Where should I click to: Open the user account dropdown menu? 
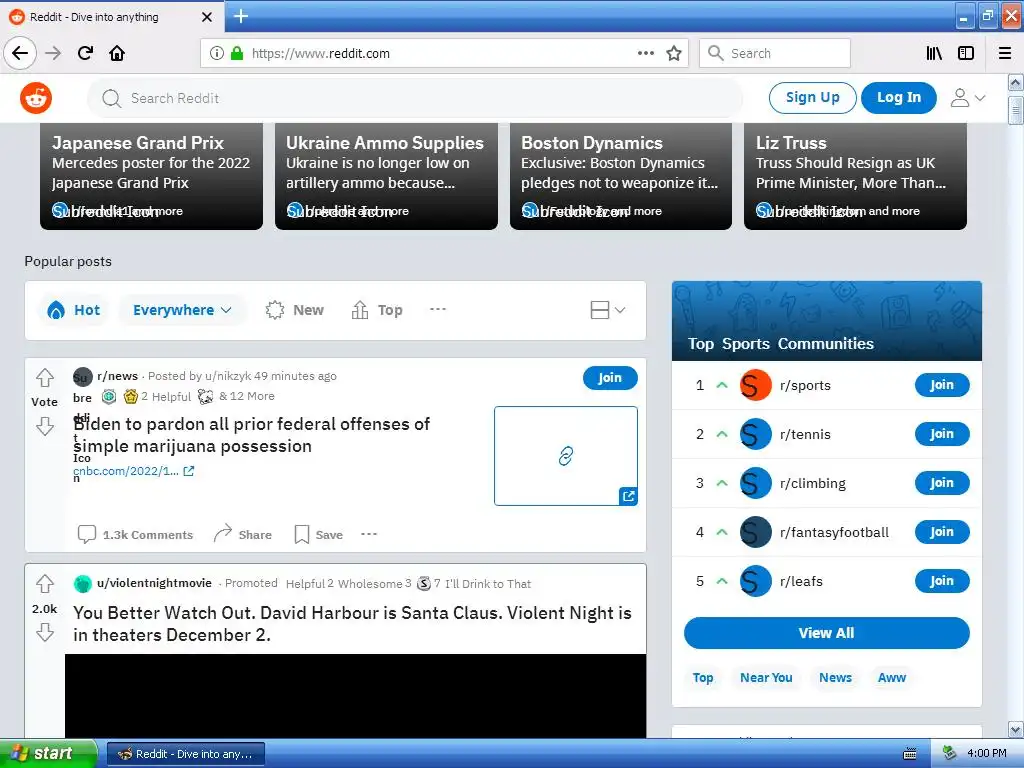(967, 98)
